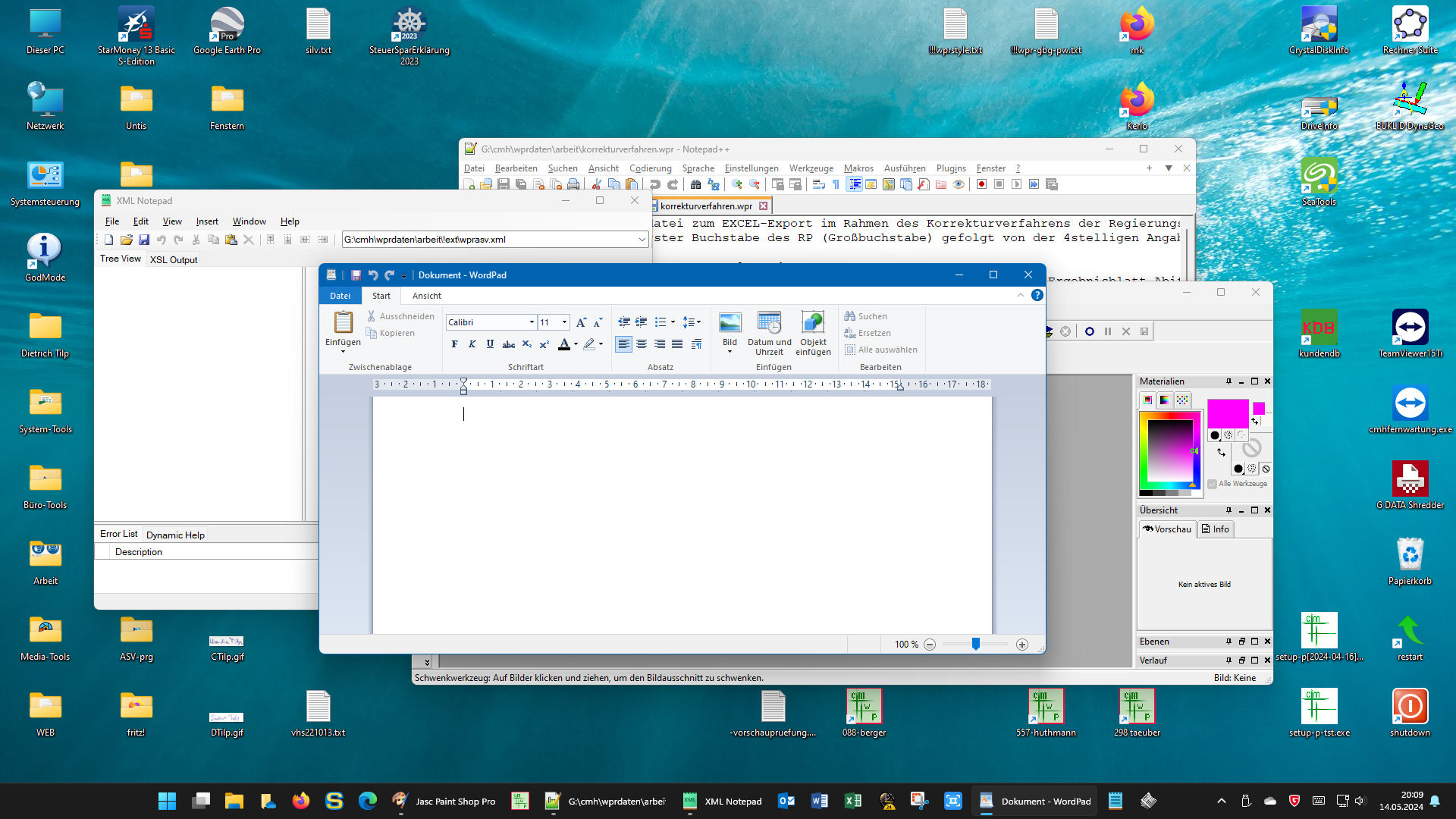The image size is (1456, 819).
Task: Open the XSL Output tab
Action: pos(173,259)
